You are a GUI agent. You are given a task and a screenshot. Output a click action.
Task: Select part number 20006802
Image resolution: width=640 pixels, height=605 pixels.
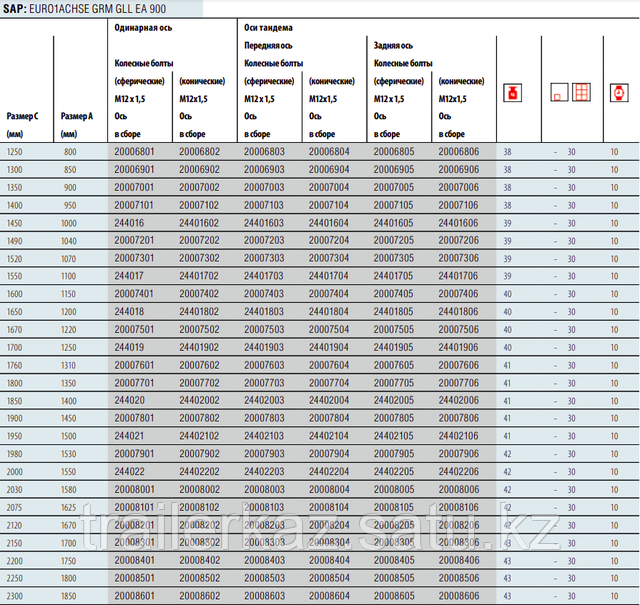(199, 152)
